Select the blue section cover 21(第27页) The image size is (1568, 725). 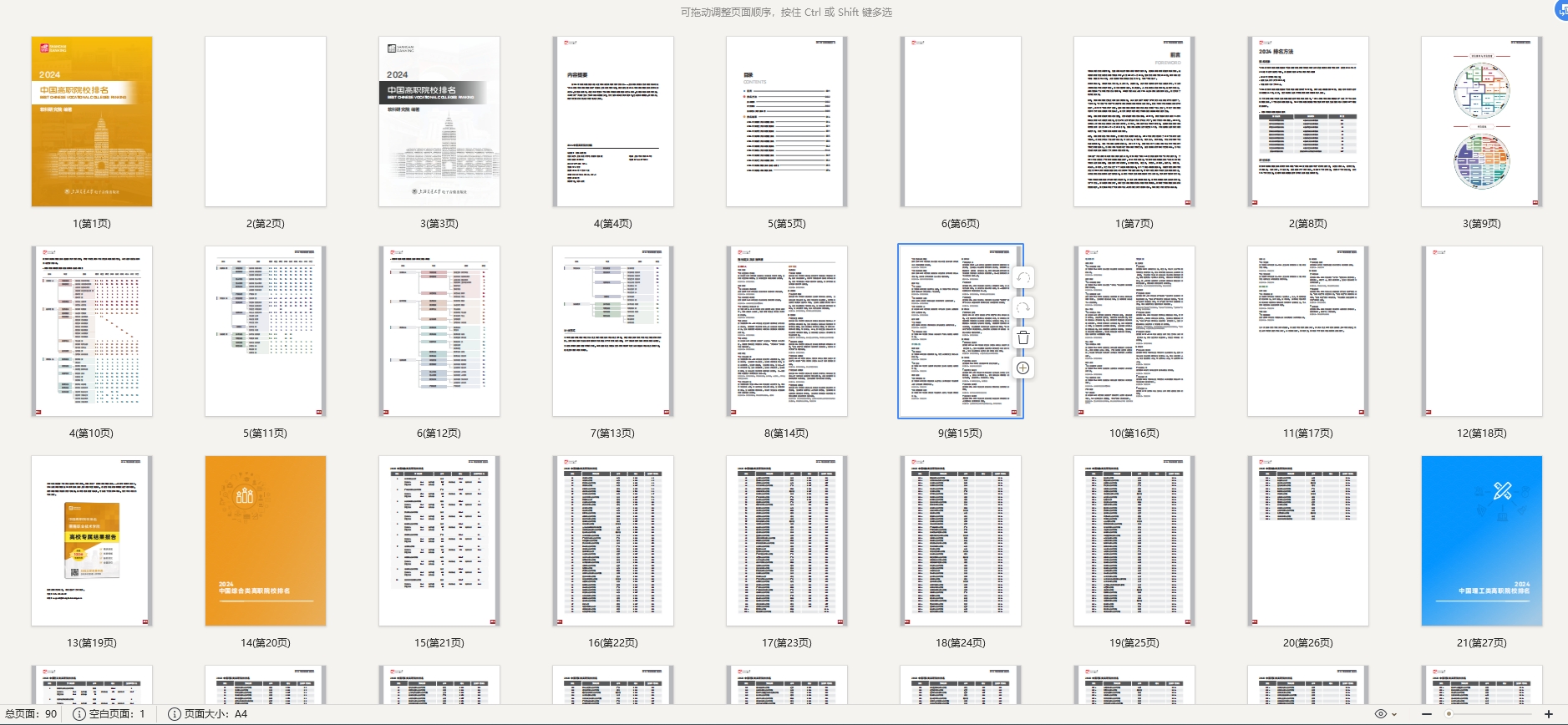click(x=1481, y=540)
